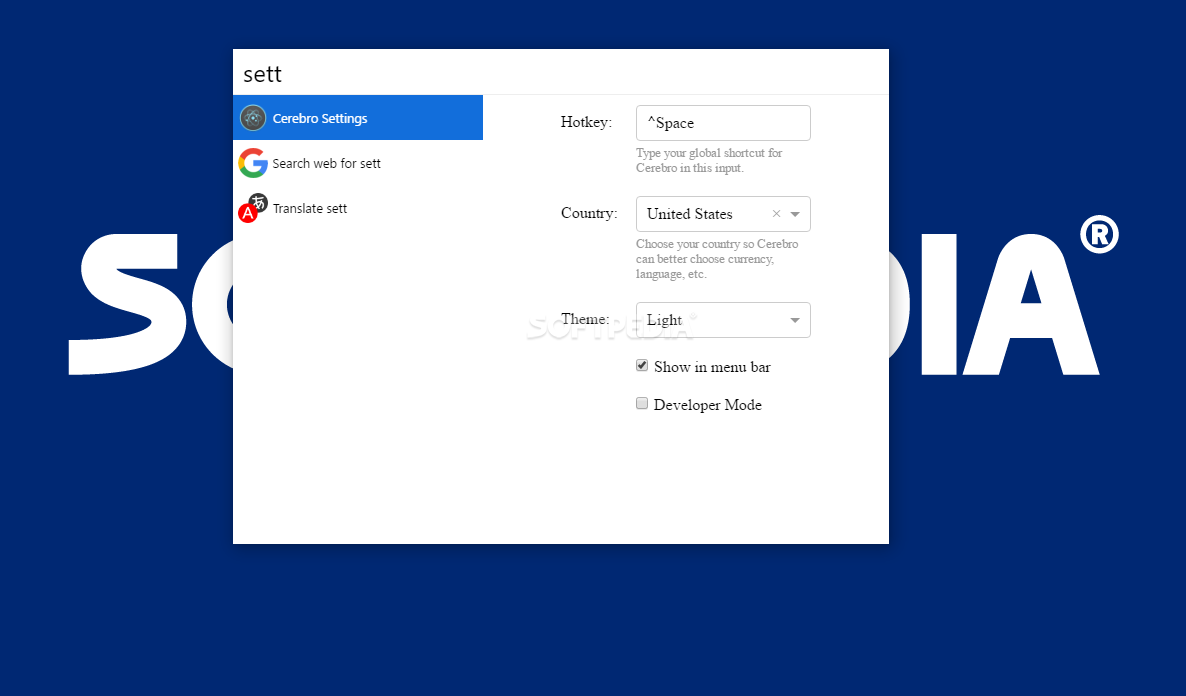Viewport: 1186px width, 696px height.
Task: Click the country help text about currency
Action: pyautogui.click(x=717, y=259)
